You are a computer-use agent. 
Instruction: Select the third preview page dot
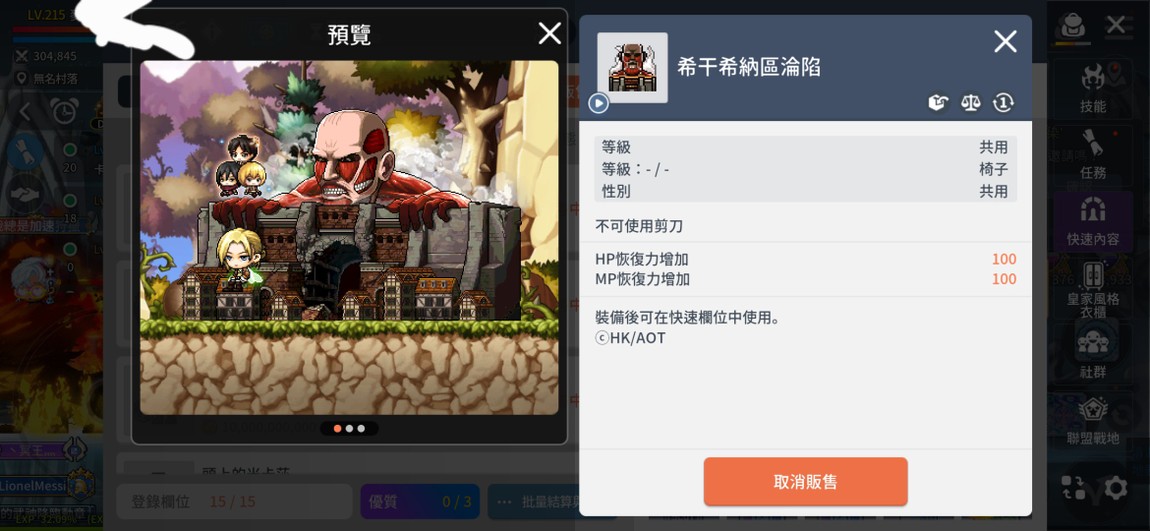point(361,429)
